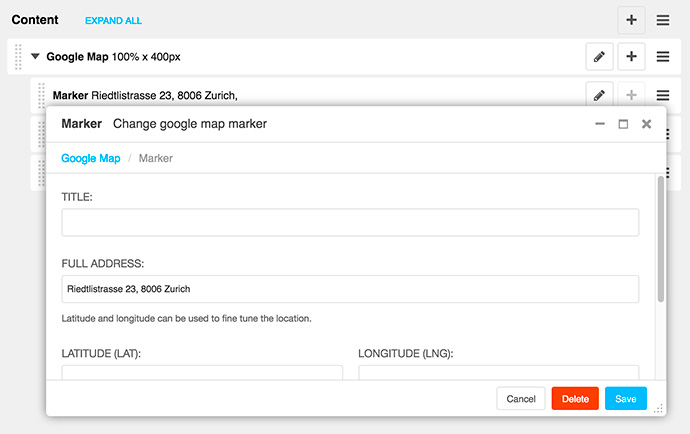Maximize the Marker dialog
The height and width of the screenshot is (434, 690).
pos(623,124)
